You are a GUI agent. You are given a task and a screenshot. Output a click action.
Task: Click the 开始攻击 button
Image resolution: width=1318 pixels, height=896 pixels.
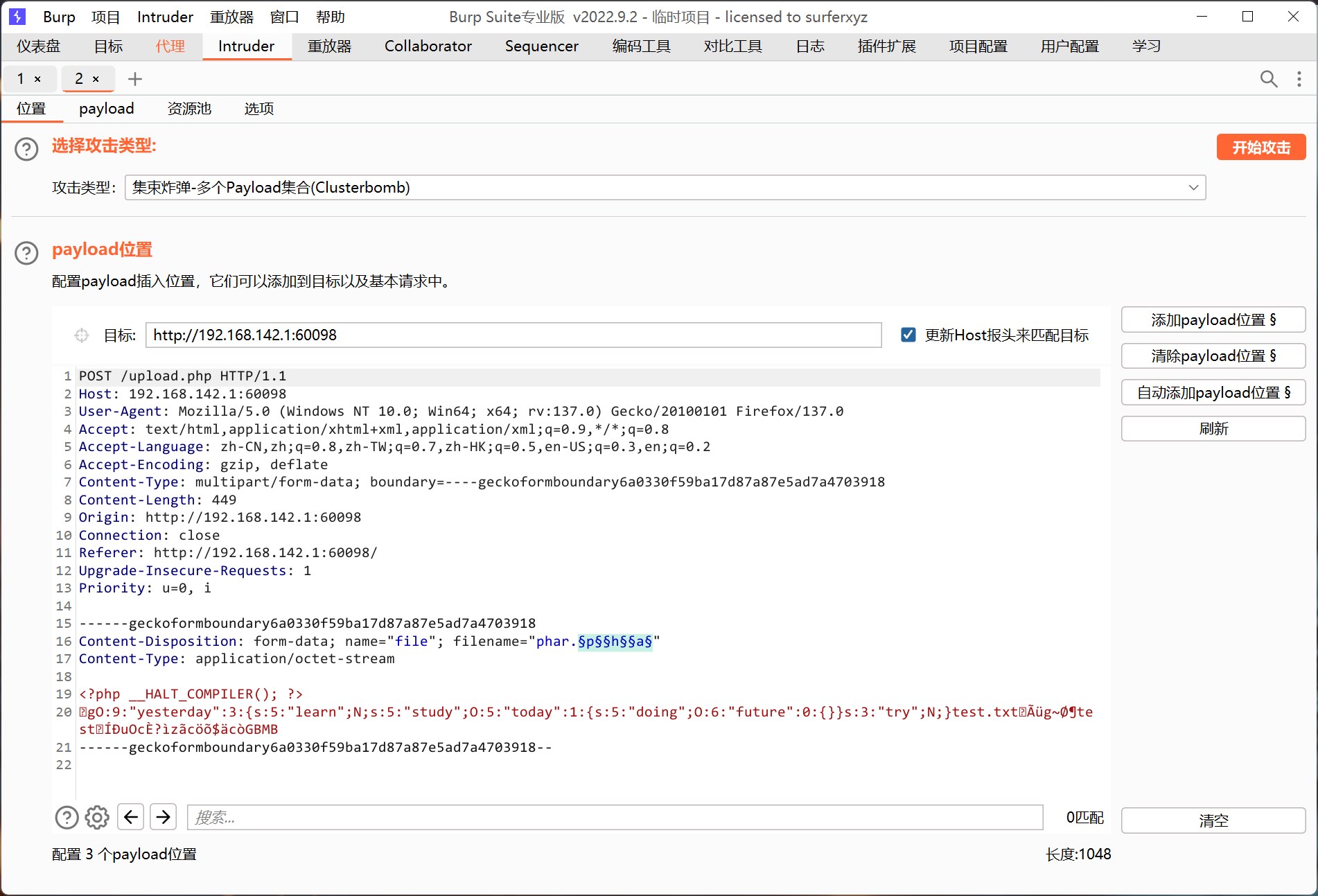[x=1261, y=148]
